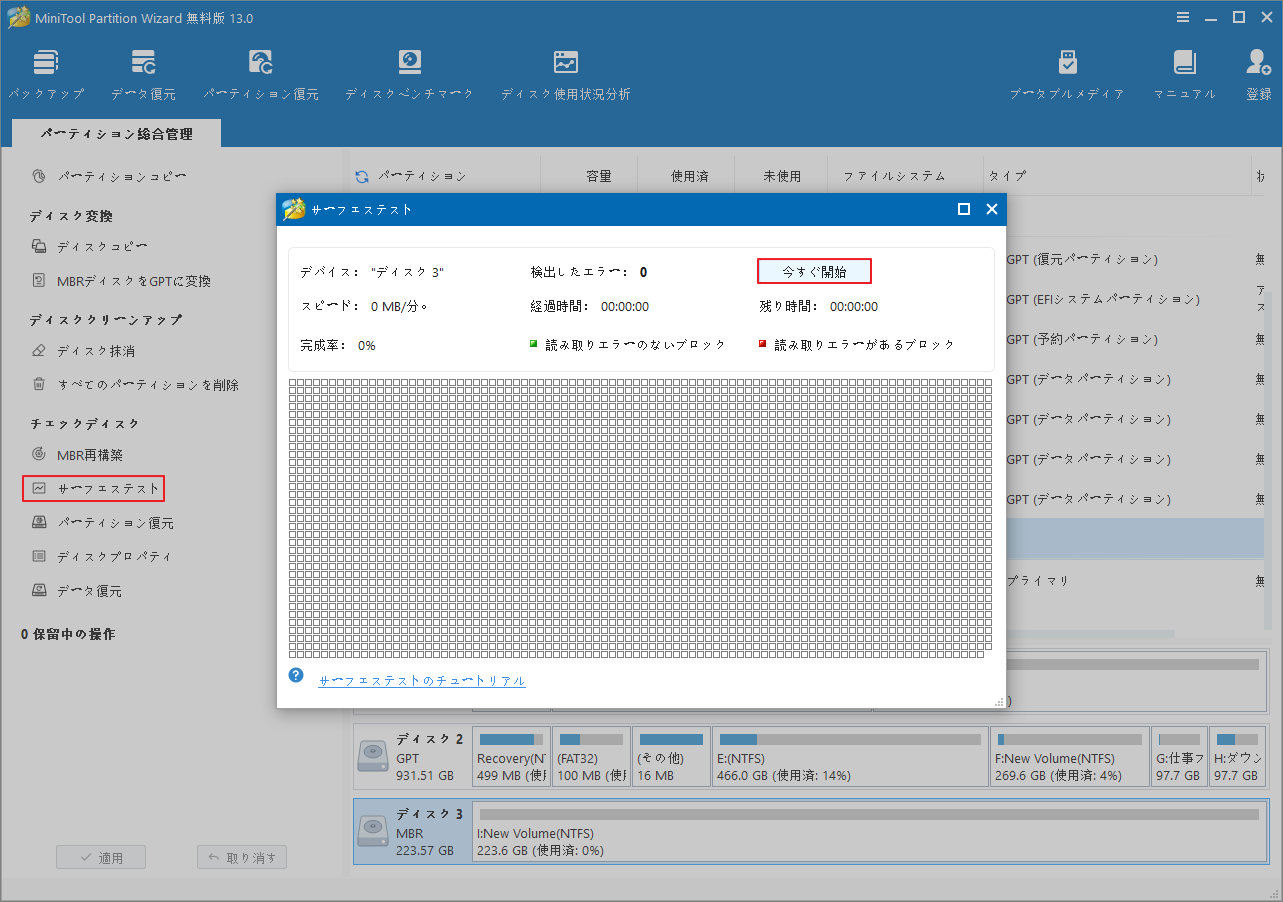
Task: Open the マニュアル manual
Action: 1184,71
